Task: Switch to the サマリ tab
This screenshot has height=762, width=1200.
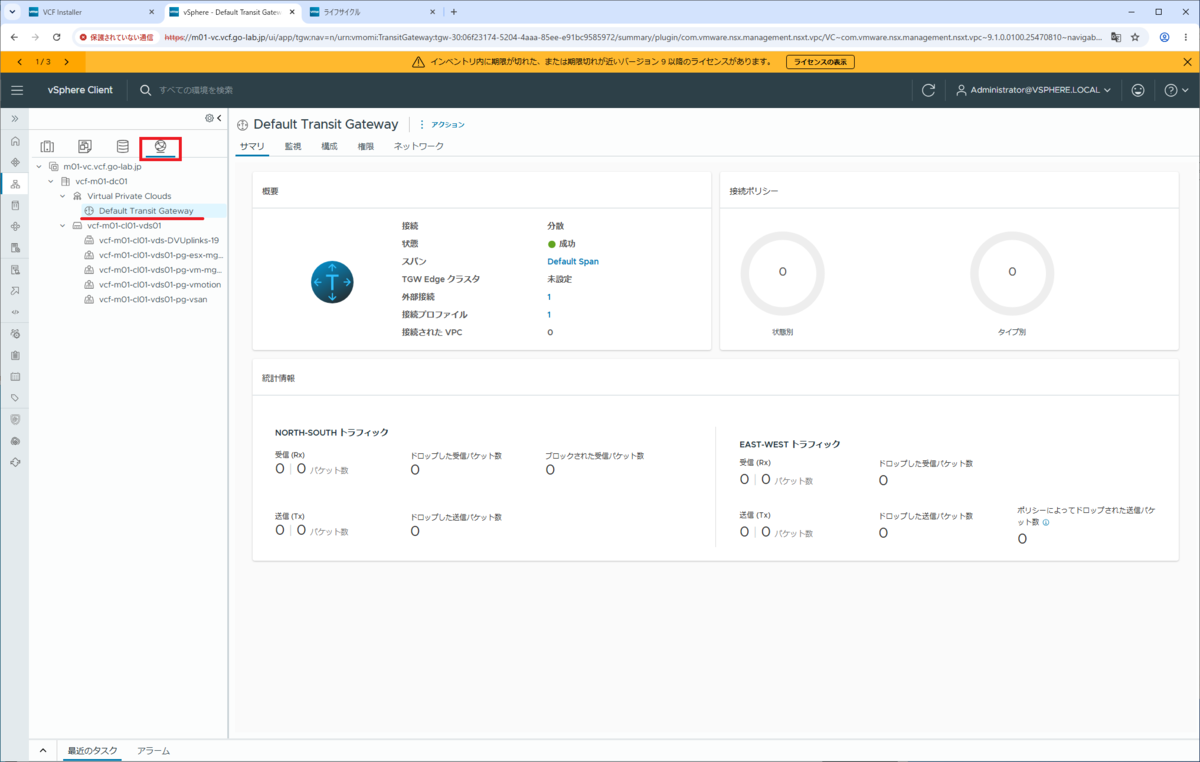Action: click(x=252, y=146)
